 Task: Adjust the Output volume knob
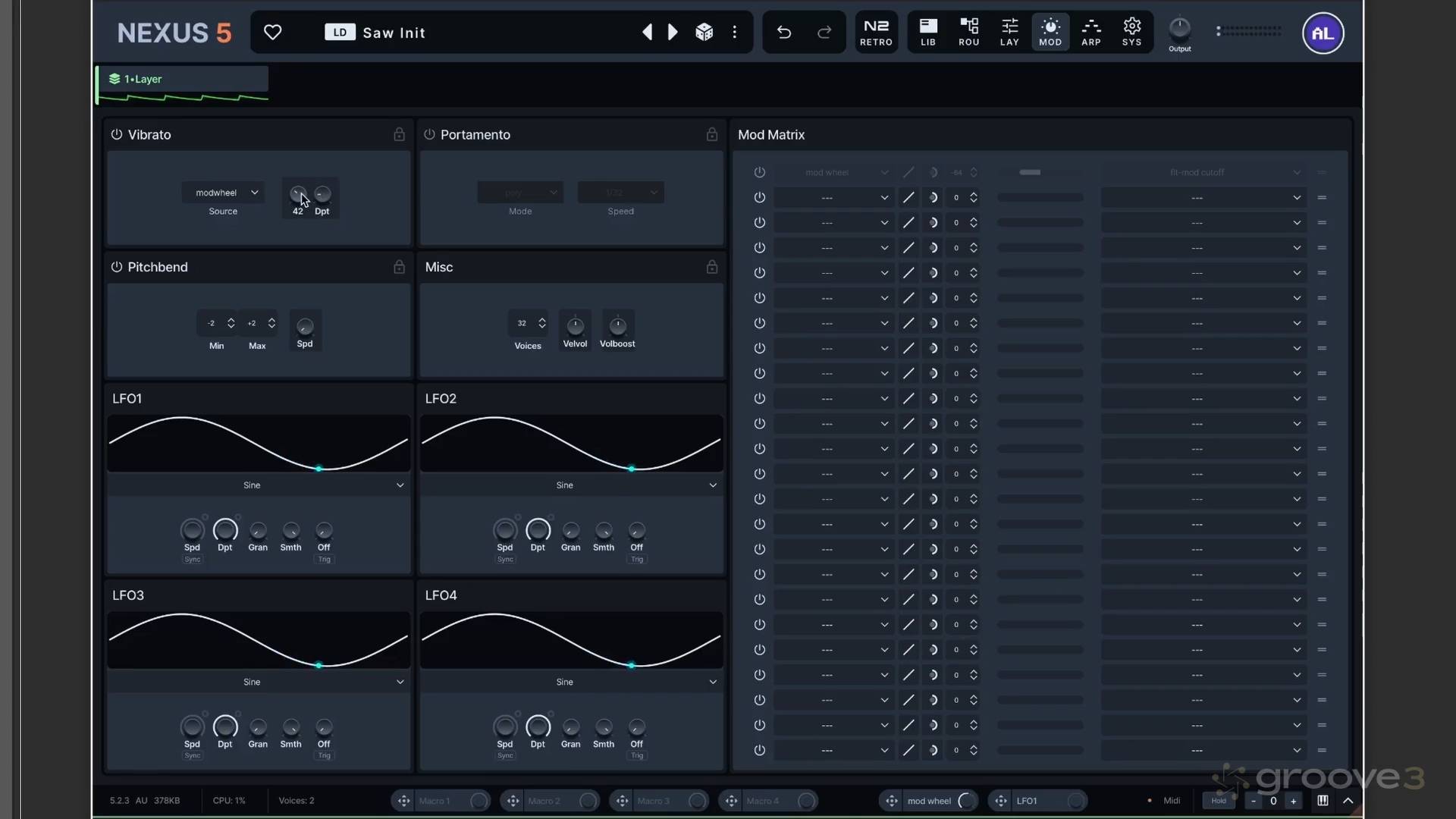[1179, 29]
